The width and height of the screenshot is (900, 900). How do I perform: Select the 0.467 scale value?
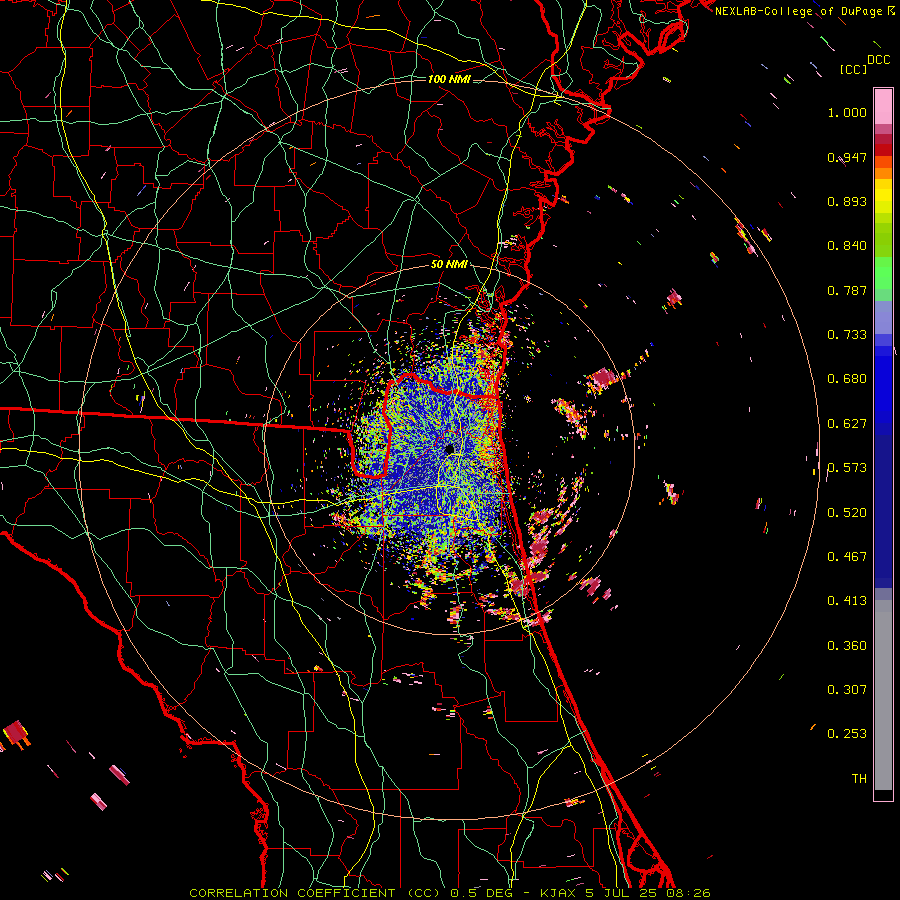click(847, 557)
